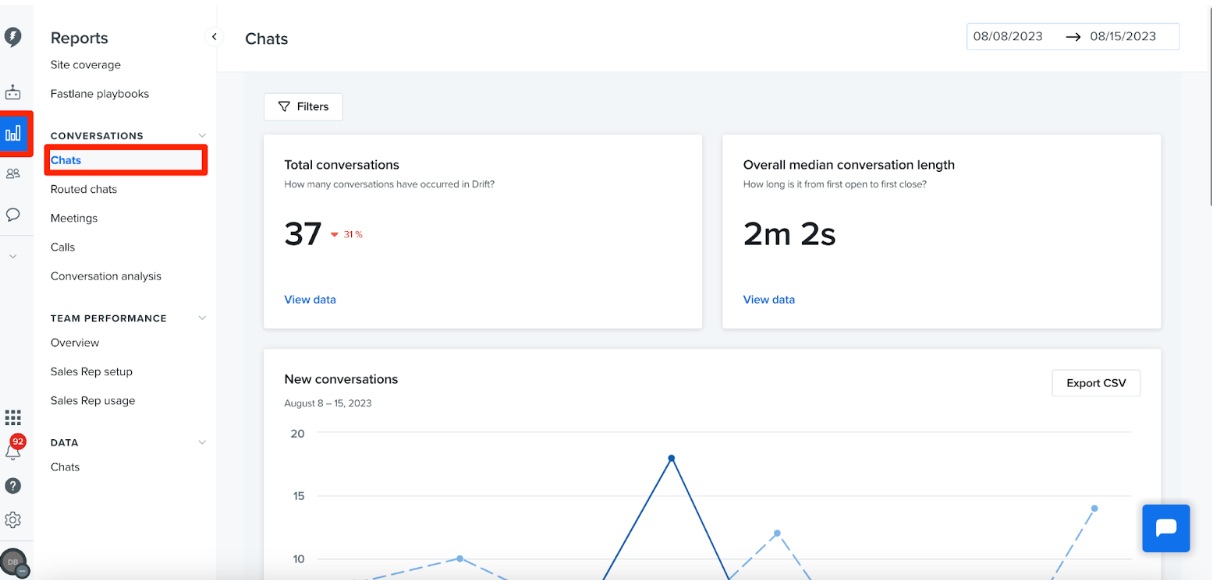Open the Help question mark icon
Image resolution: width=1212 pixels, height=580 pixels.
(13, 486)
